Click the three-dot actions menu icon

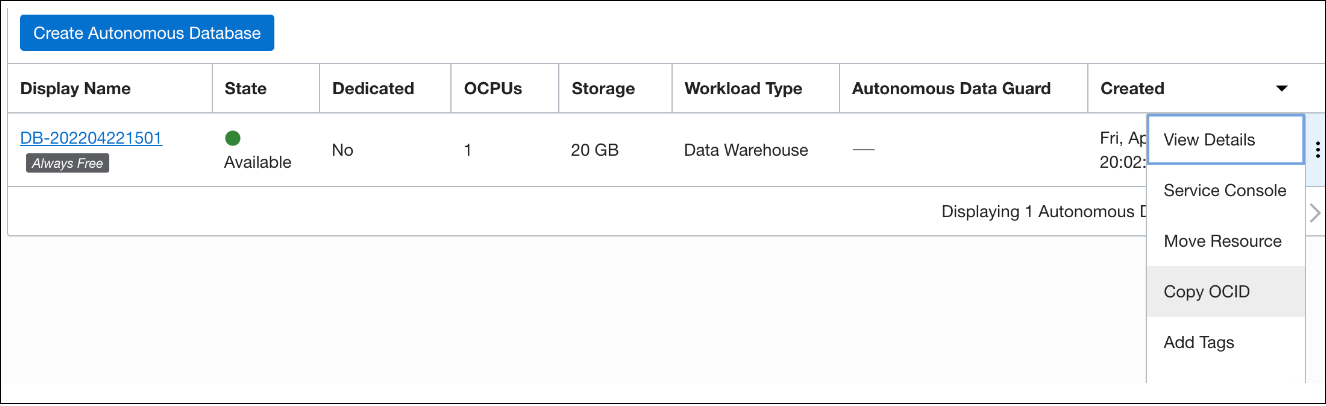tap(1317, 150)
